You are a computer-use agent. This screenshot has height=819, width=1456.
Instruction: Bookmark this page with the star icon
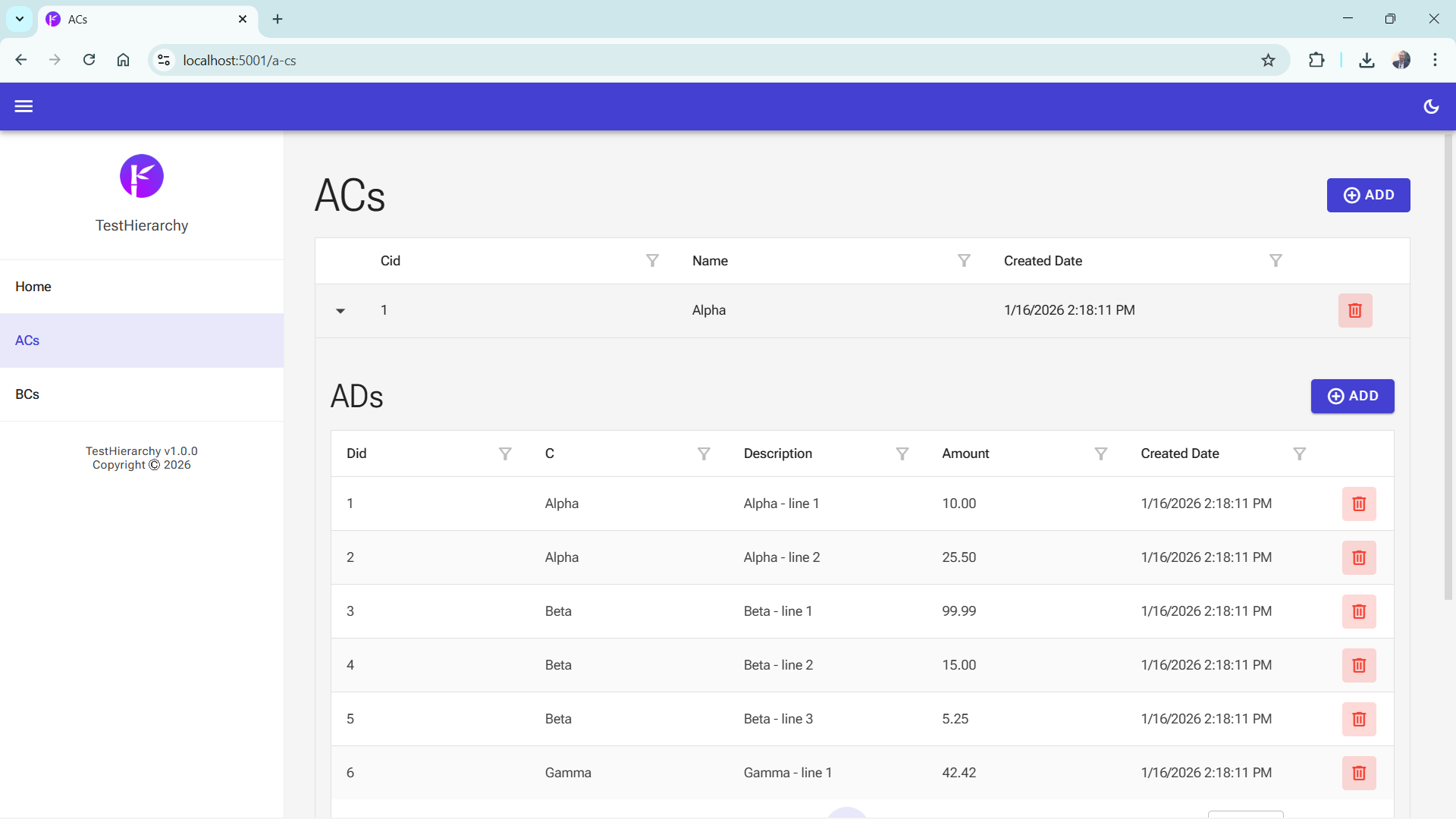[x=1268, y=61]
